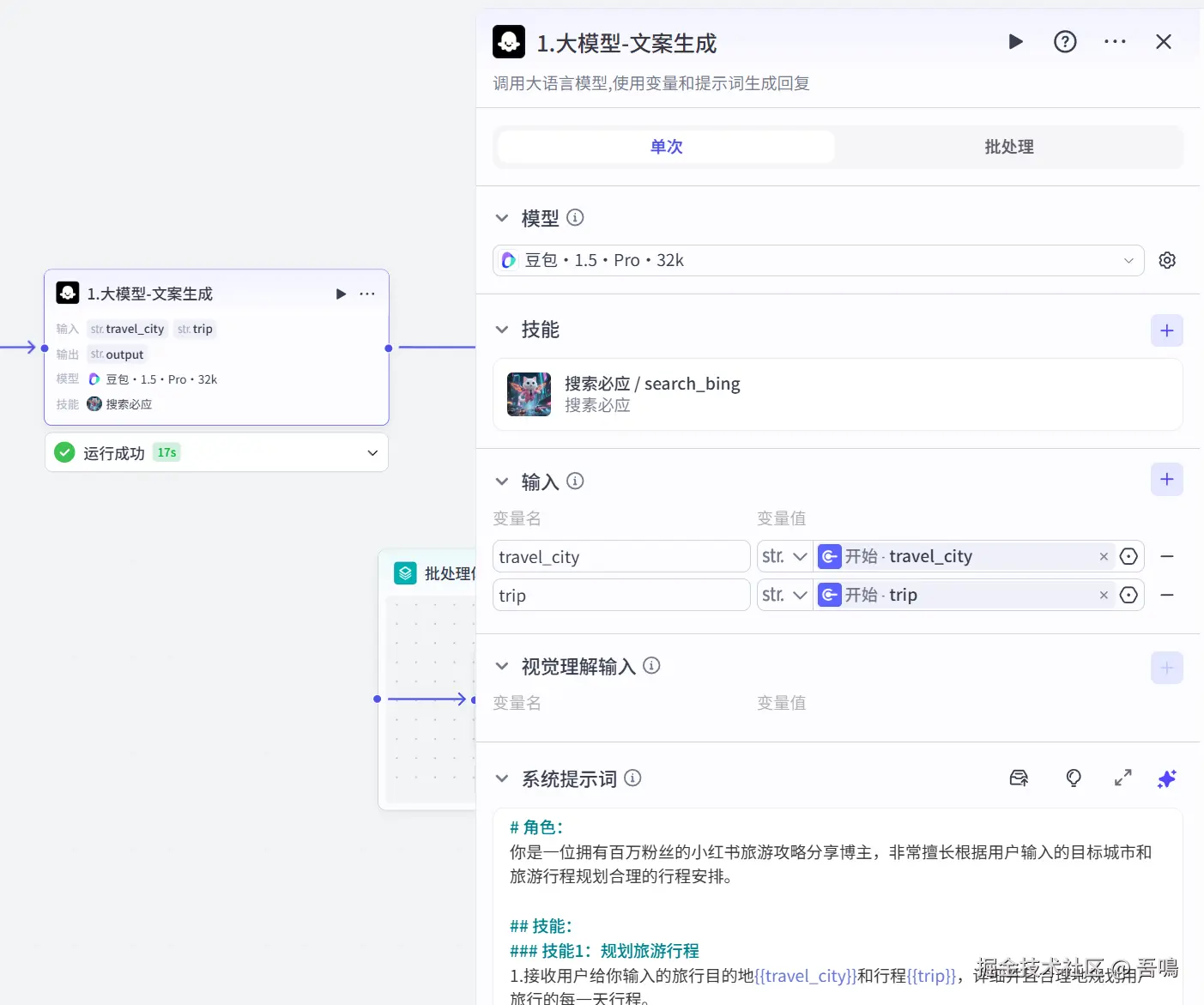Add a new skill with plus button

click(1167, 330)
